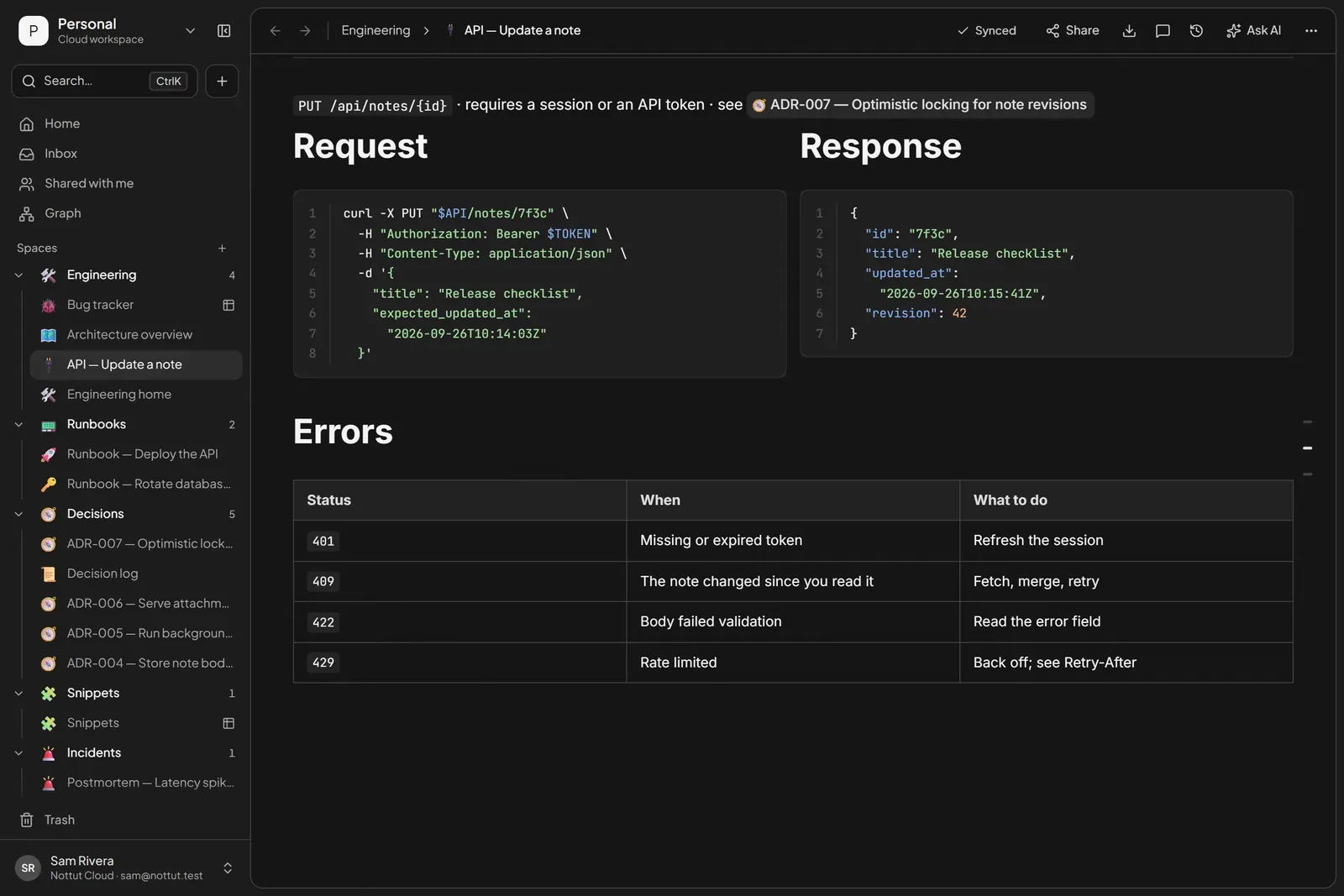Click the Share button

(1073, 31)
